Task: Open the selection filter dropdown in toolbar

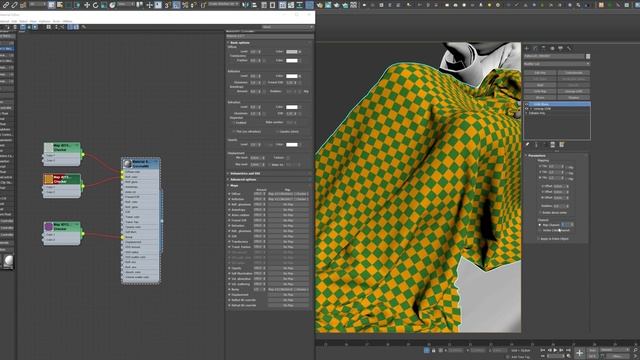Action: click(x=37, y=5)
